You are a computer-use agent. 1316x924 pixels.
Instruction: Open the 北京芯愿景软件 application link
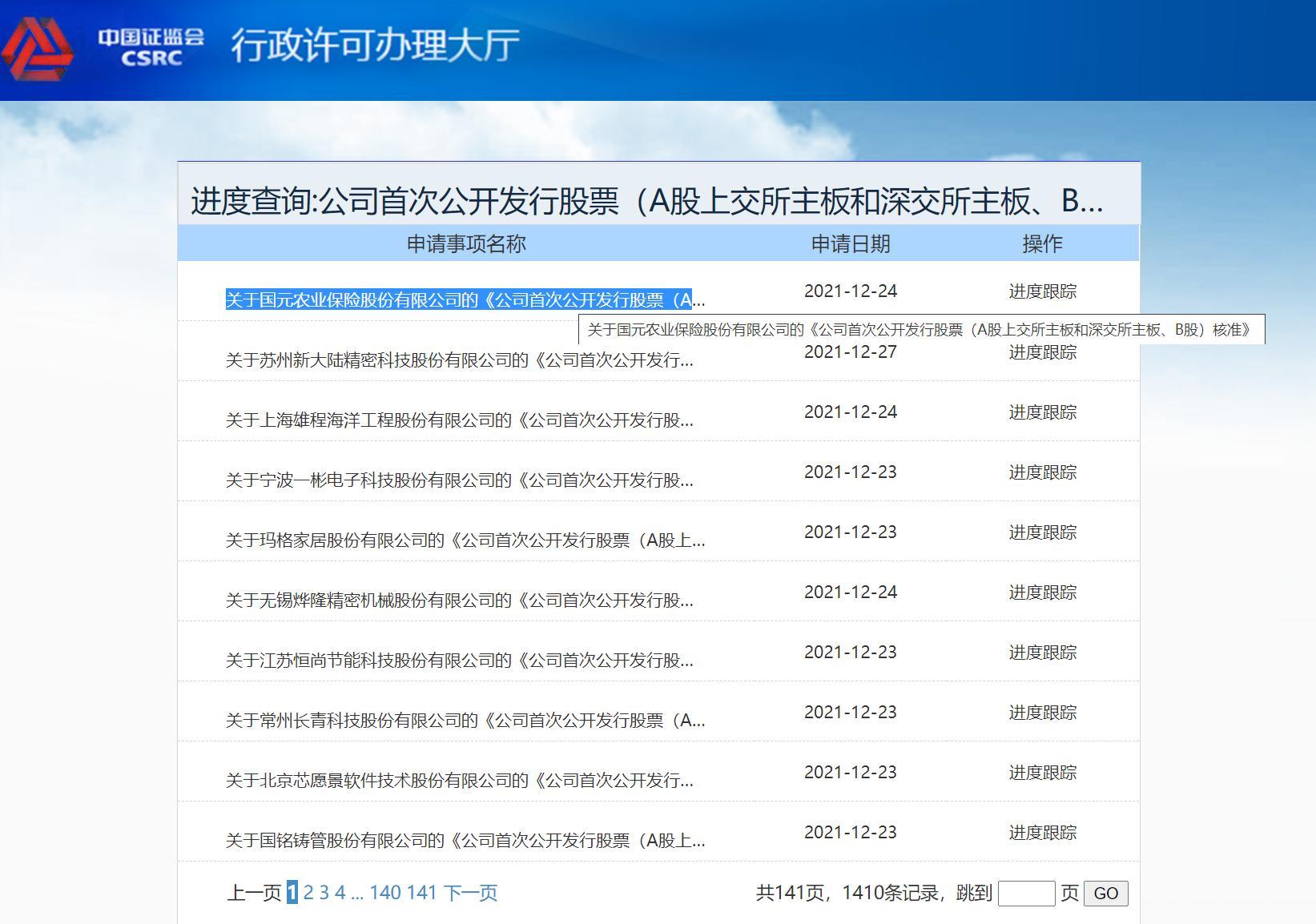tap(459, 781)
